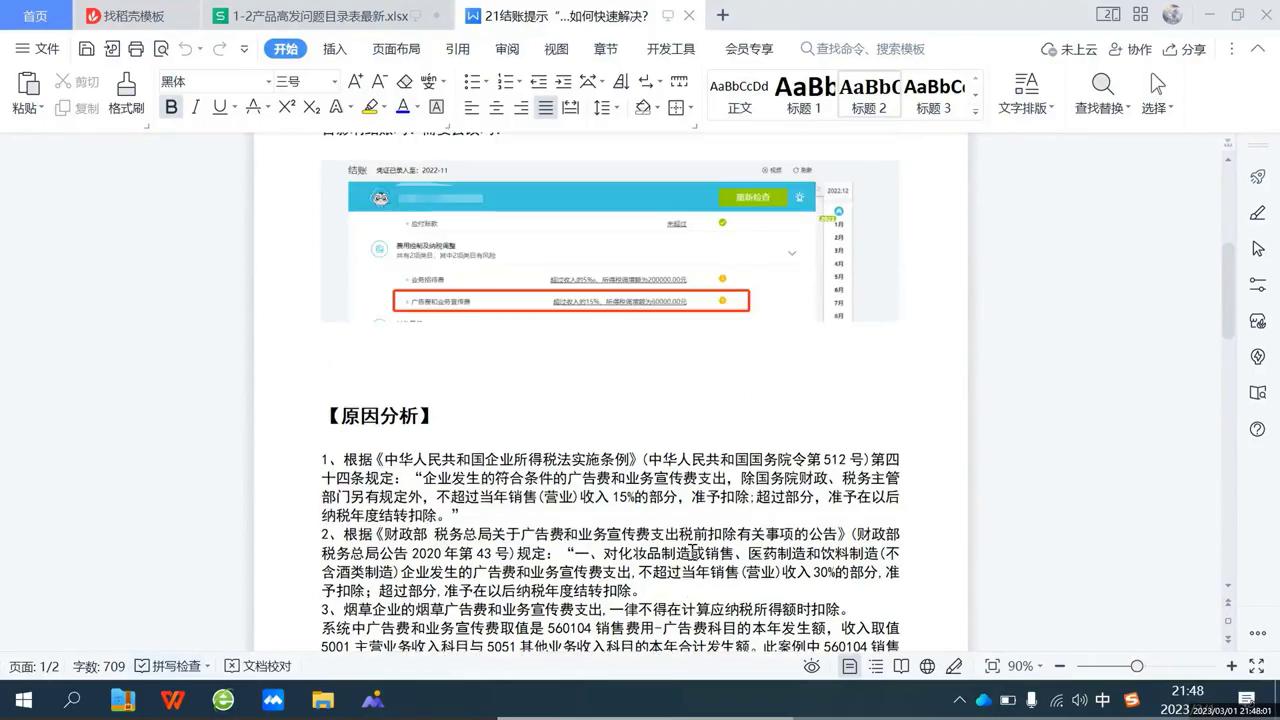Open the highlight color tool
The image size is (1280, 720).
coord(371,106)
